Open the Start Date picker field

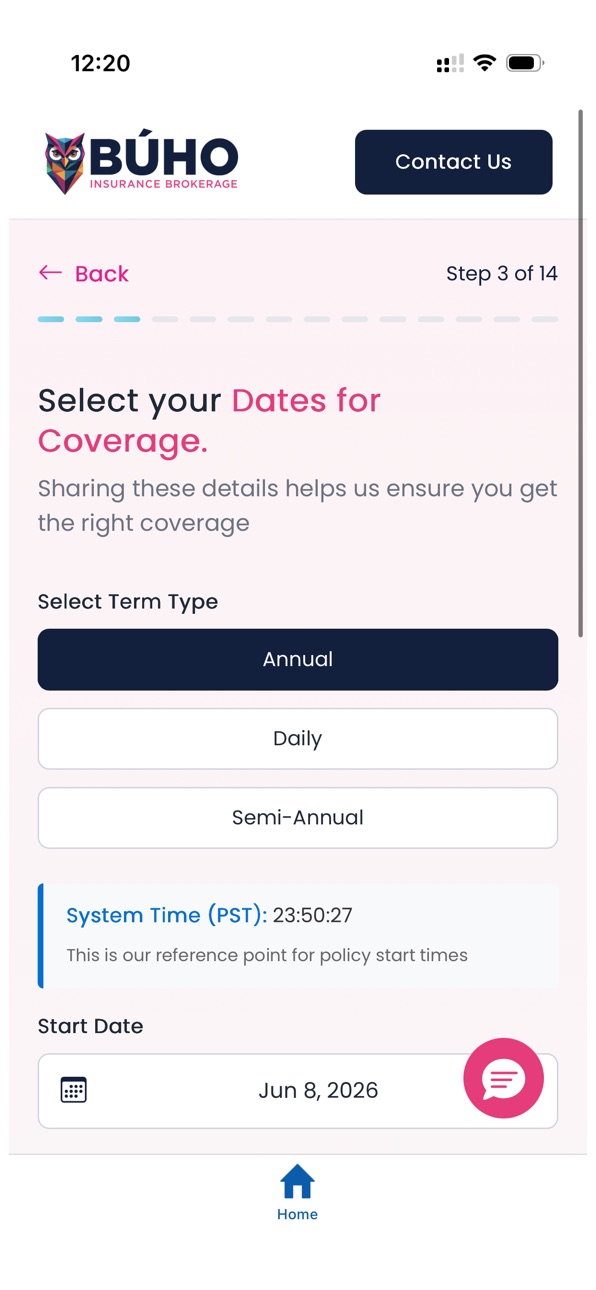[298, 1091]
